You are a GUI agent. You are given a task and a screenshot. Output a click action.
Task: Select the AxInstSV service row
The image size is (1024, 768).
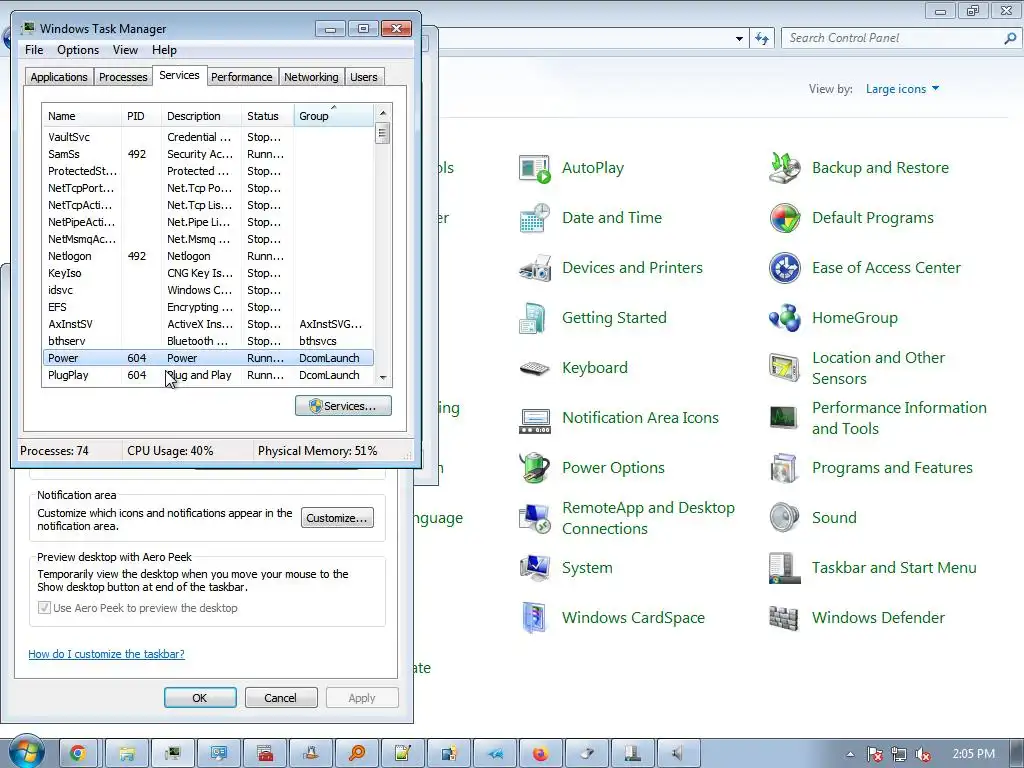(208, 325)
